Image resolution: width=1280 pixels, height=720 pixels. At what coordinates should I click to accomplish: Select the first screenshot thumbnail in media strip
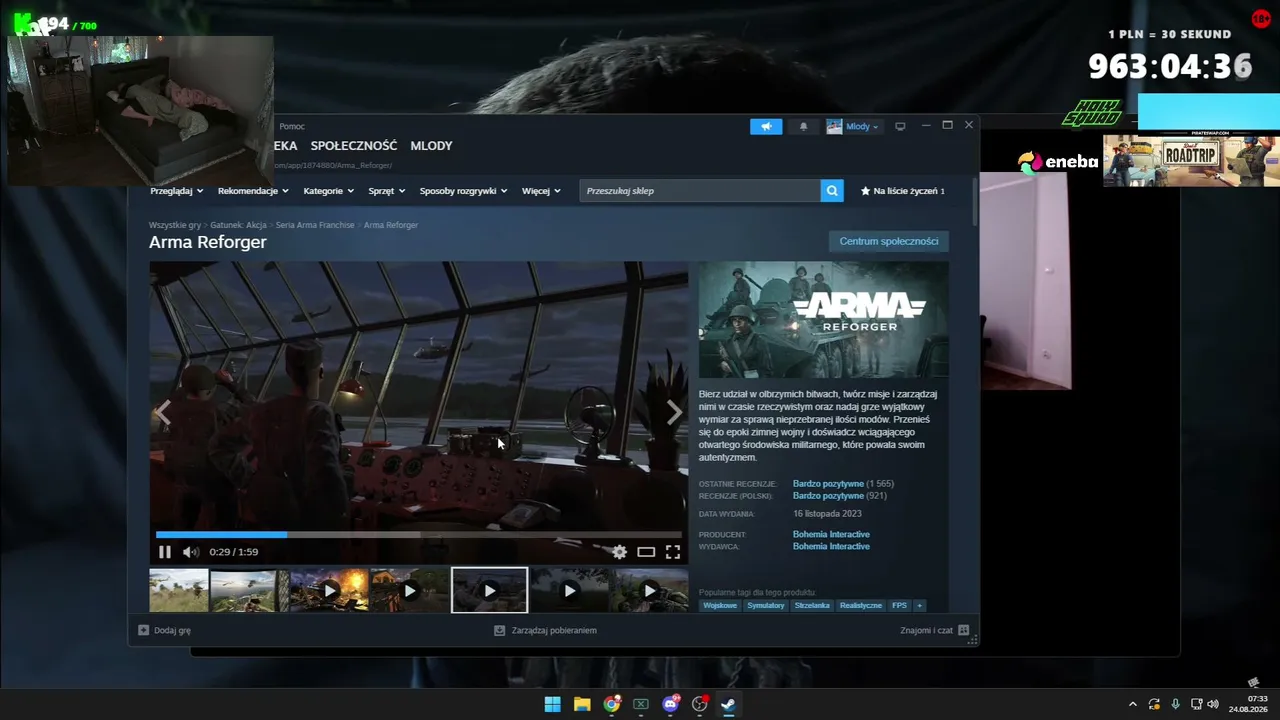pyautogui.click(x=179, y=590)
